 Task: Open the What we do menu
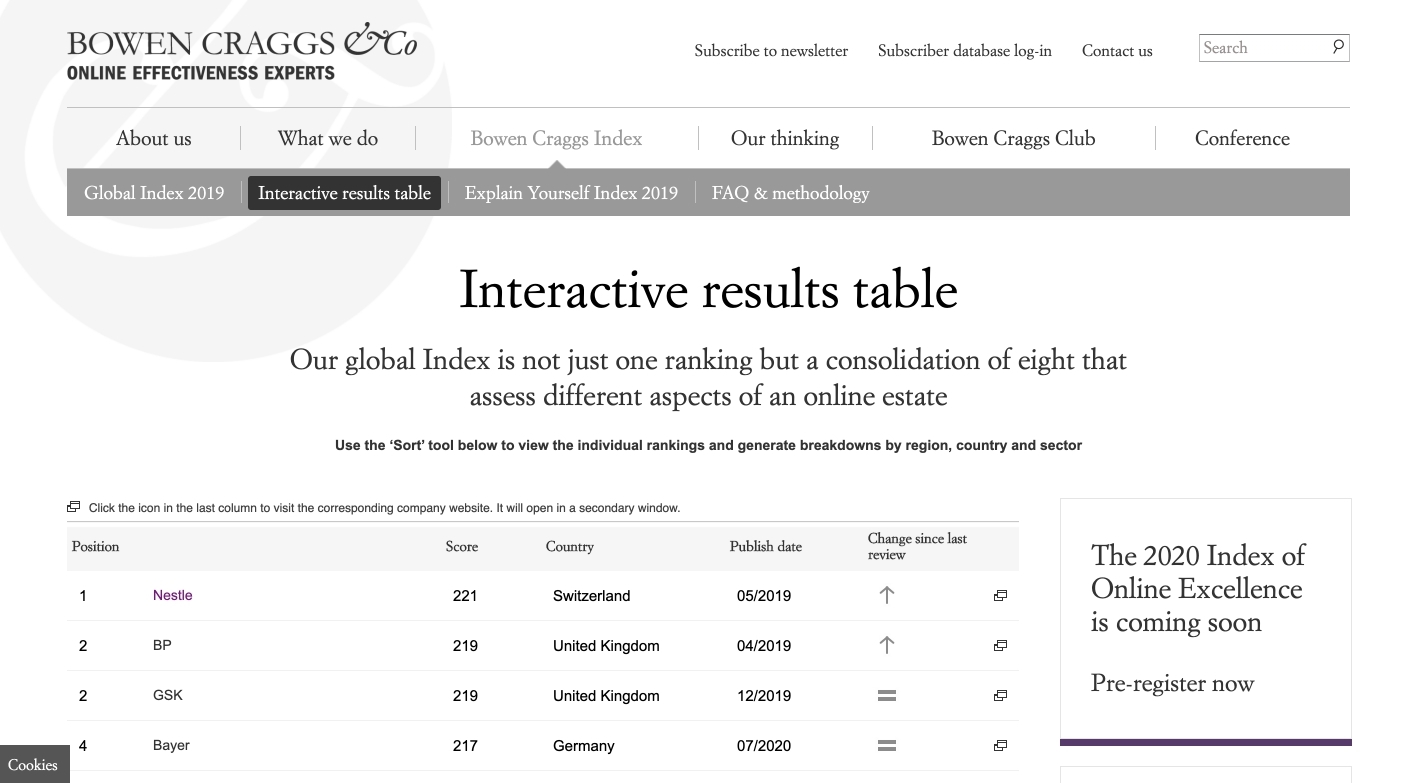(328, 138)
